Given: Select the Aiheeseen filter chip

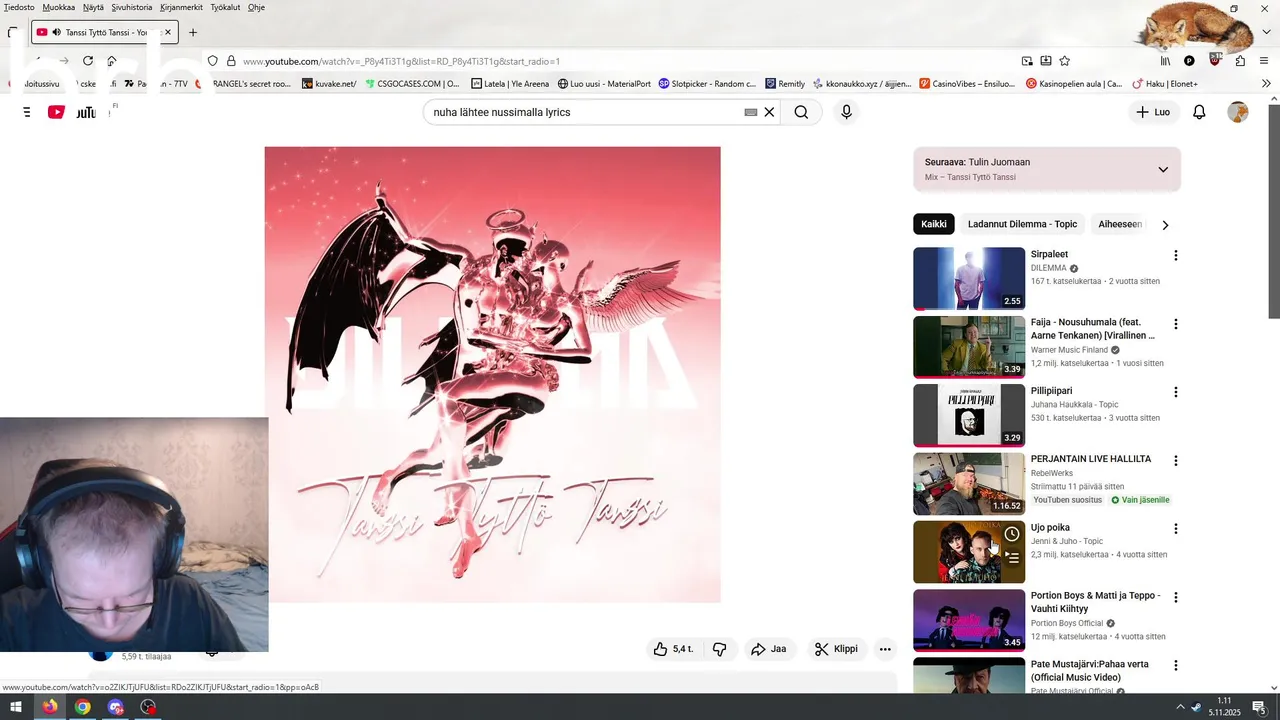Looking at the screenshot, I should click(1120, 224).
